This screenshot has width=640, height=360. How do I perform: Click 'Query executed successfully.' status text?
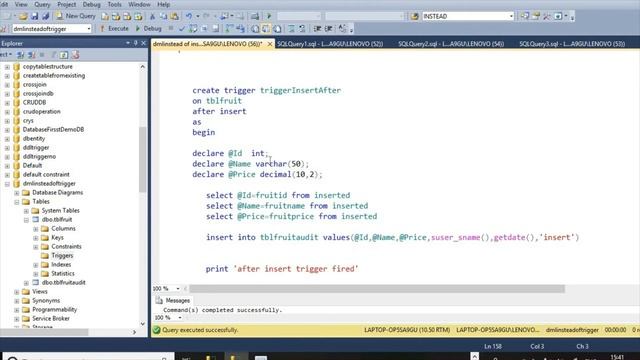tap(200, 330)
